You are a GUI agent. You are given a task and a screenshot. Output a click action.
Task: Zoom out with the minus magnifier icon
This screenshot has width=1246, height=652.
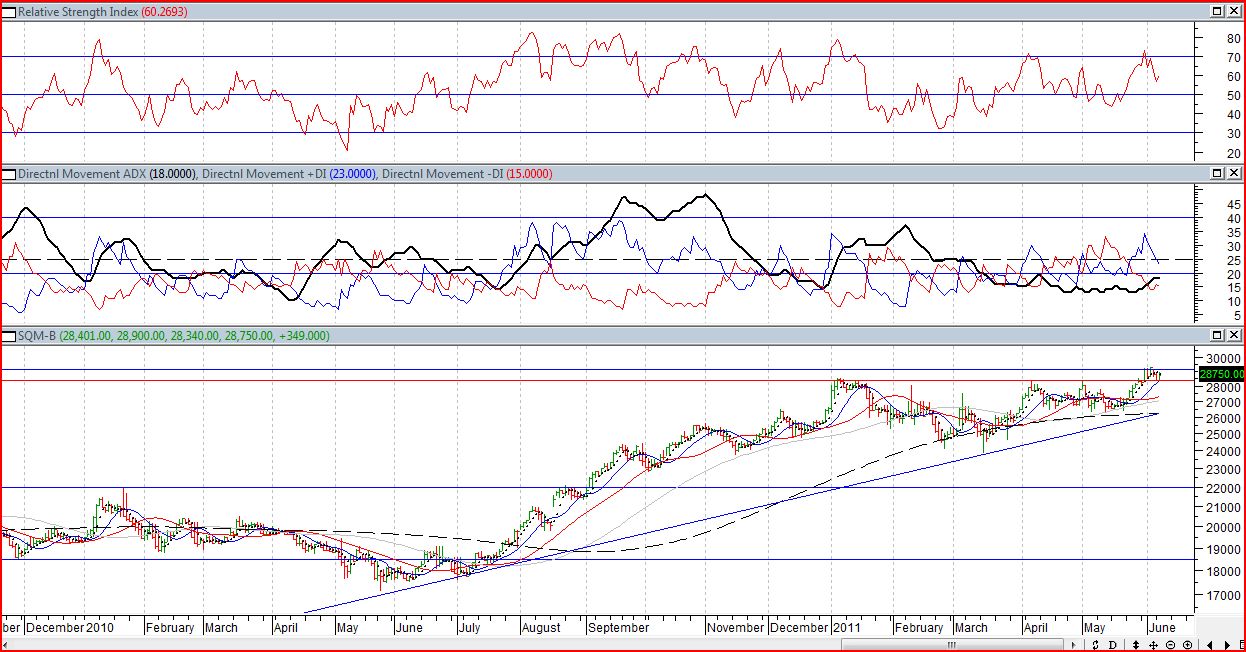[x=1171, y=645]
